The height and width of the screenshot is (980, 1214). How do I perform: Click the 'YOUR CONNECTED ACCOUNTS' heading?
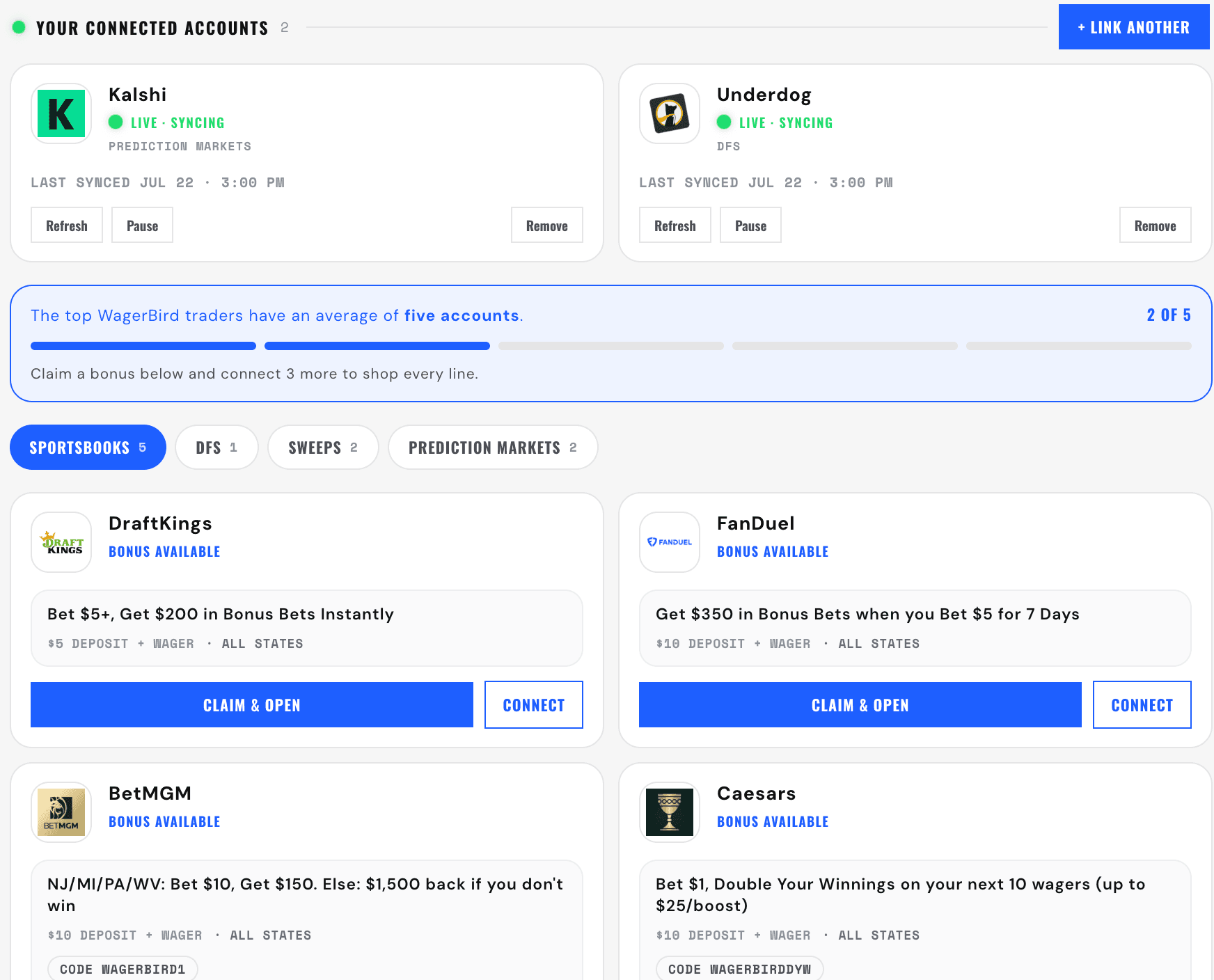pyautogui.click(x=152, y=28)
